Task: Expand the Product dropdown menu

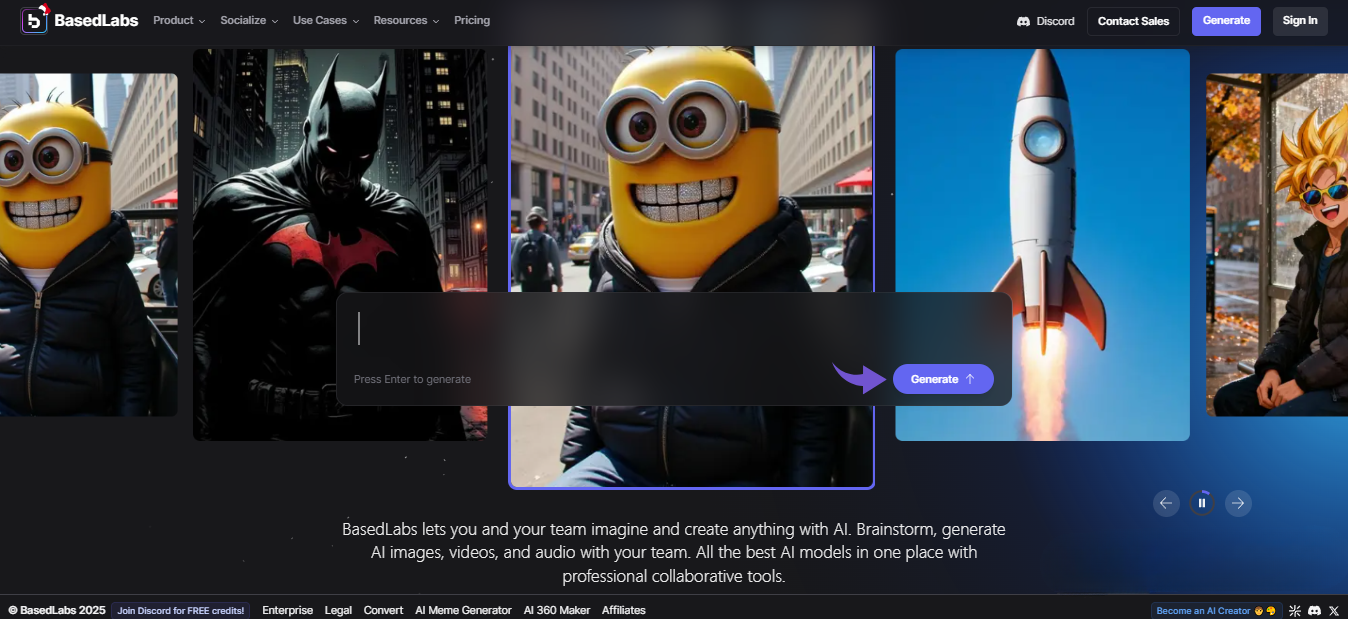Action: (x=179, y=20)
